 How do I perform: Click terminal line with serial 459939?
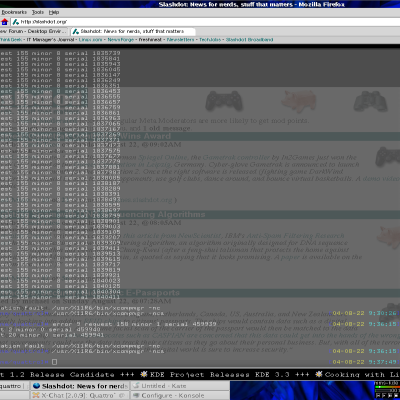pos(108,324)
